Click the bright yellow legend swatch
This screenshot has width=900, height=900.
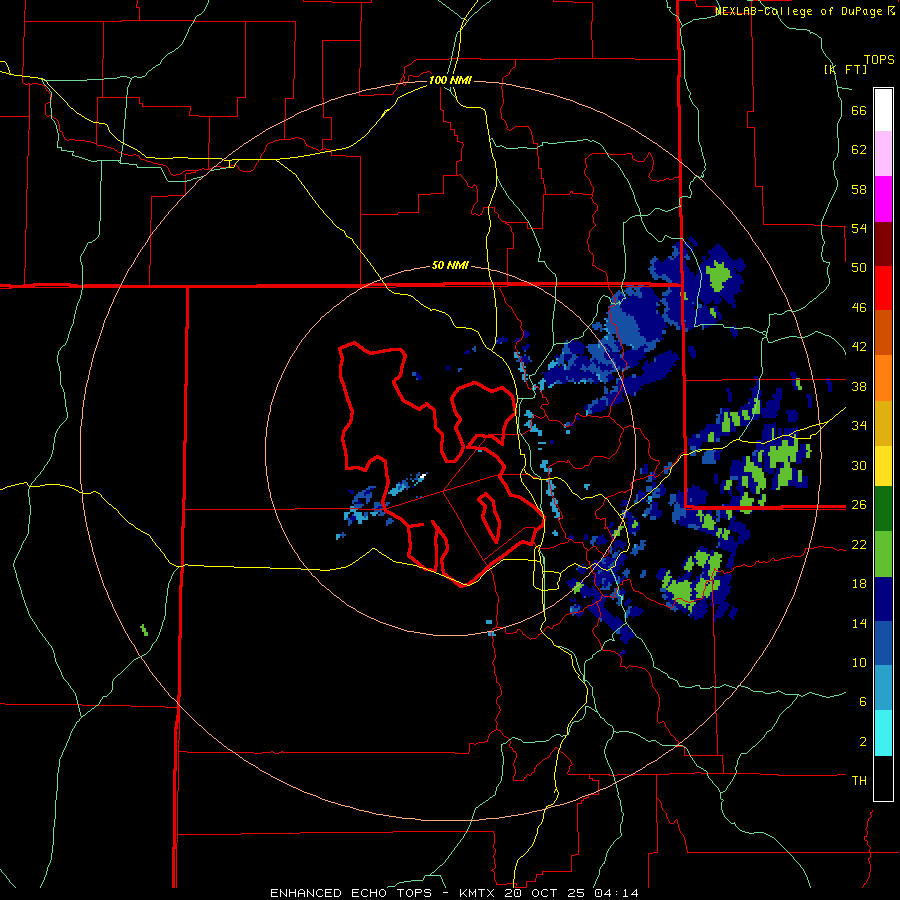tap(883, 466)
